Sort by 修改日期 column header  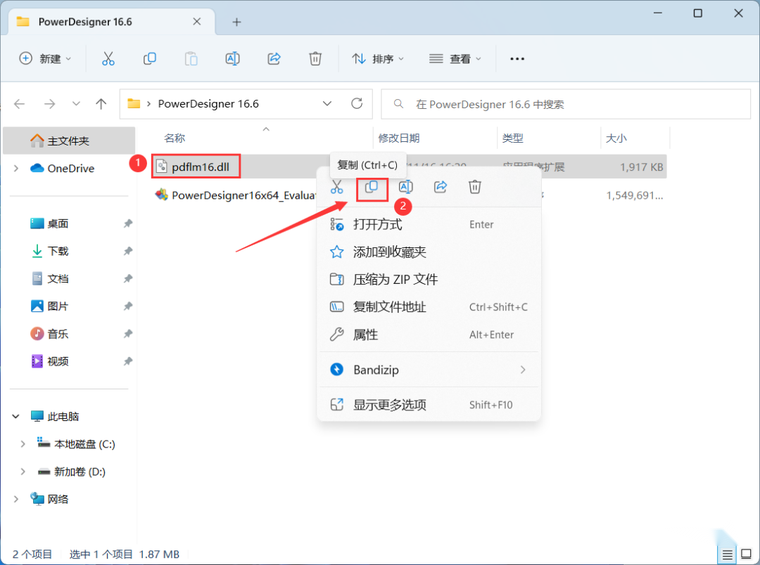(x=398, y=138)
